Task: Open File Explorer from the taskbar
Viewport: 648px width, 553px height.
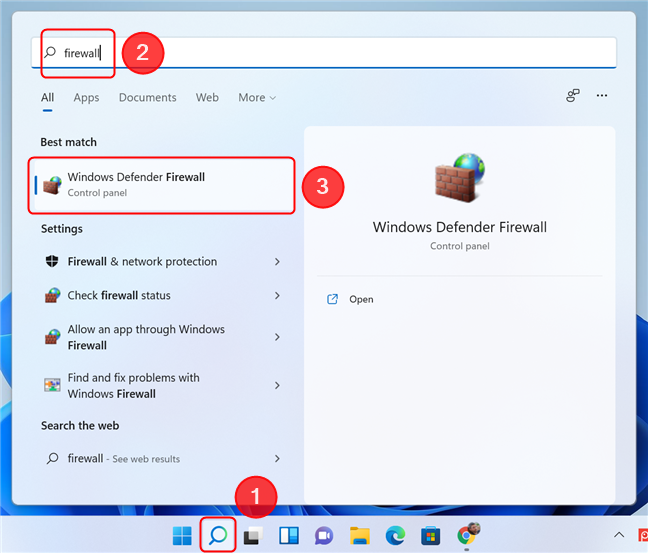Action: pyautogui.click(x=359, y=535)
